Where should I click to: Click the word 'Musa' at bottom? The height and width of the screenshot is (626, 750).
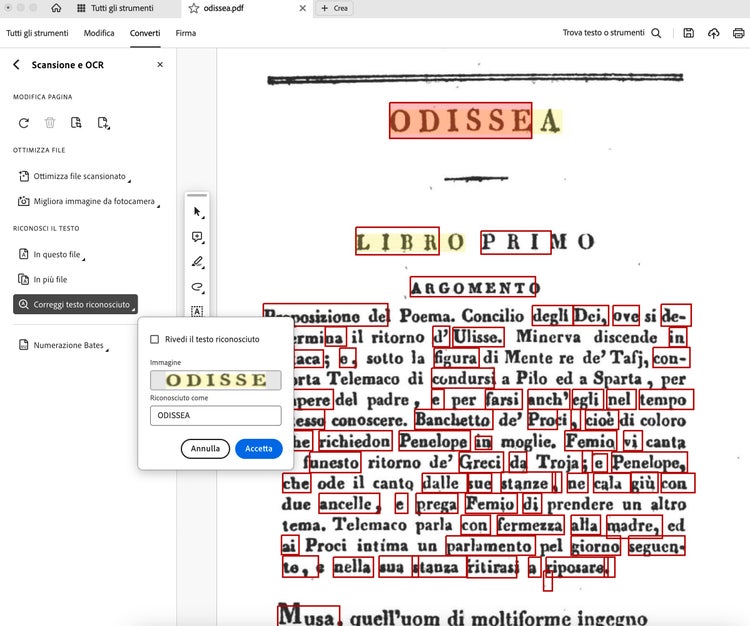[309, 615]
